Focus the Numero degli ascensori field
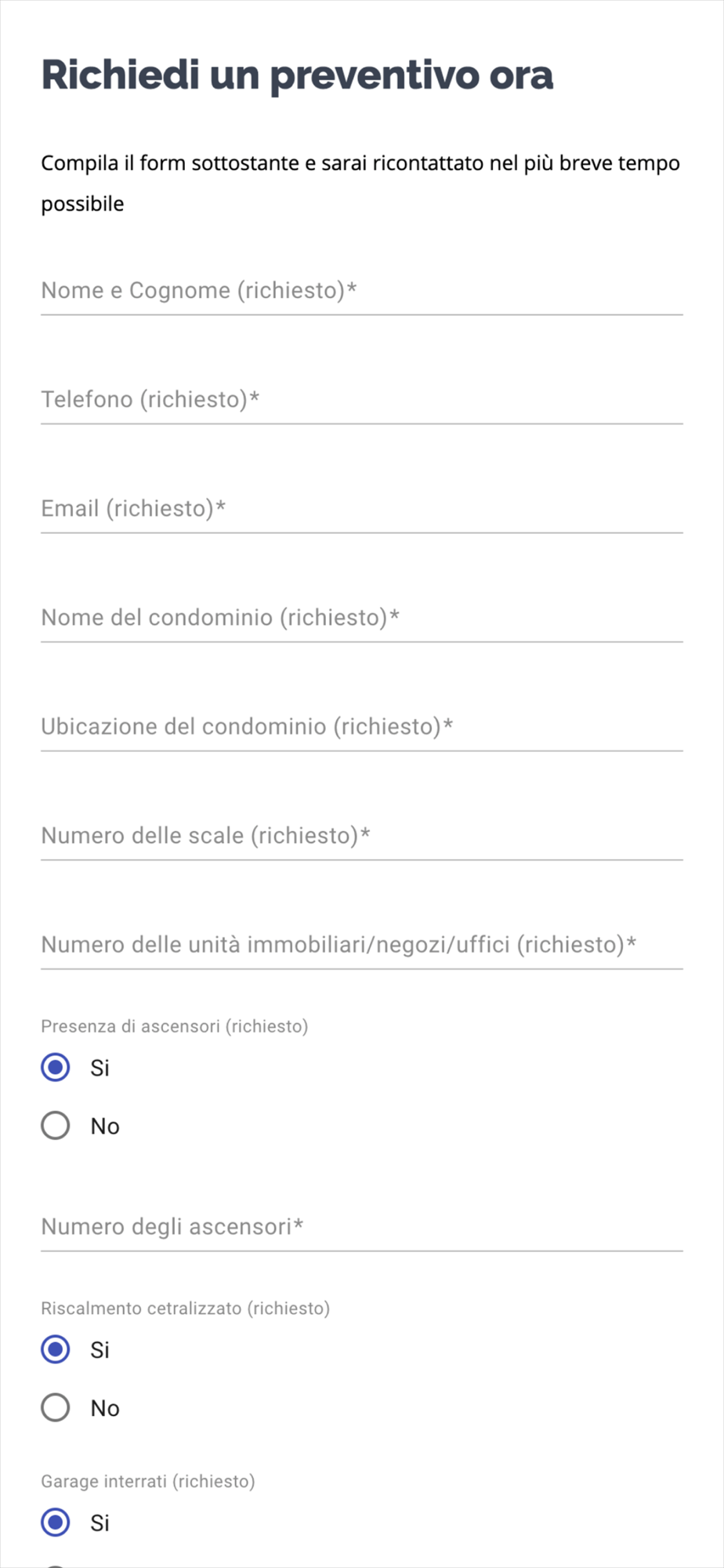 [x=362, y=1227]
